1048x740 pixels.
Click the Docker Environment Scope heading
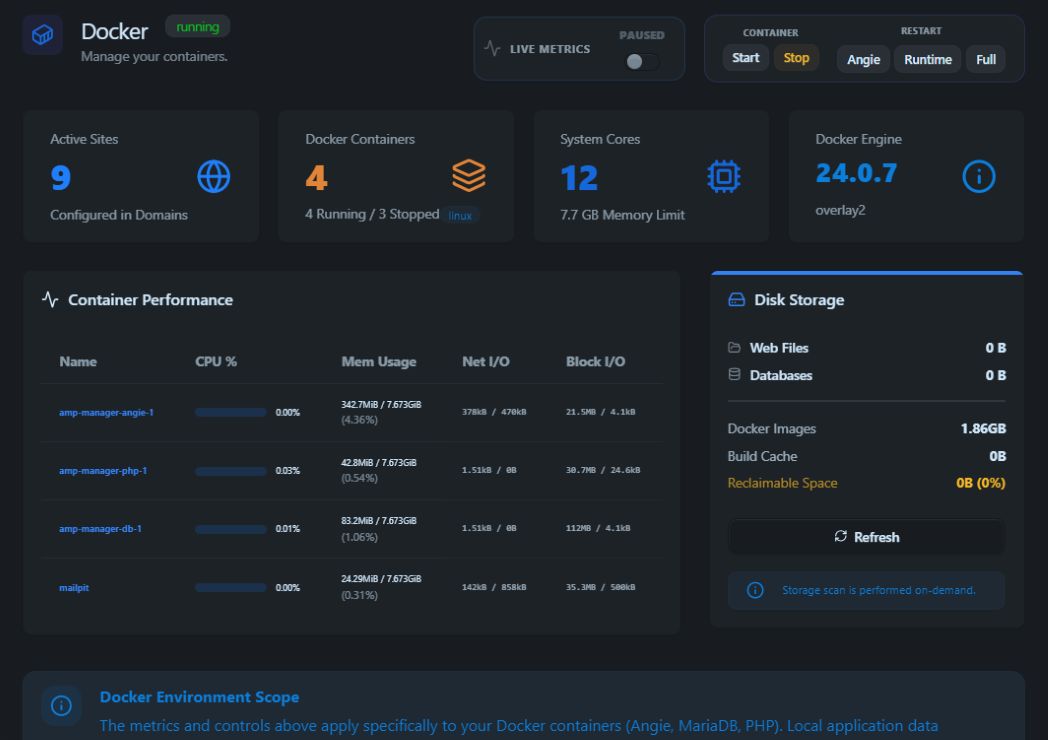(199, 697)
